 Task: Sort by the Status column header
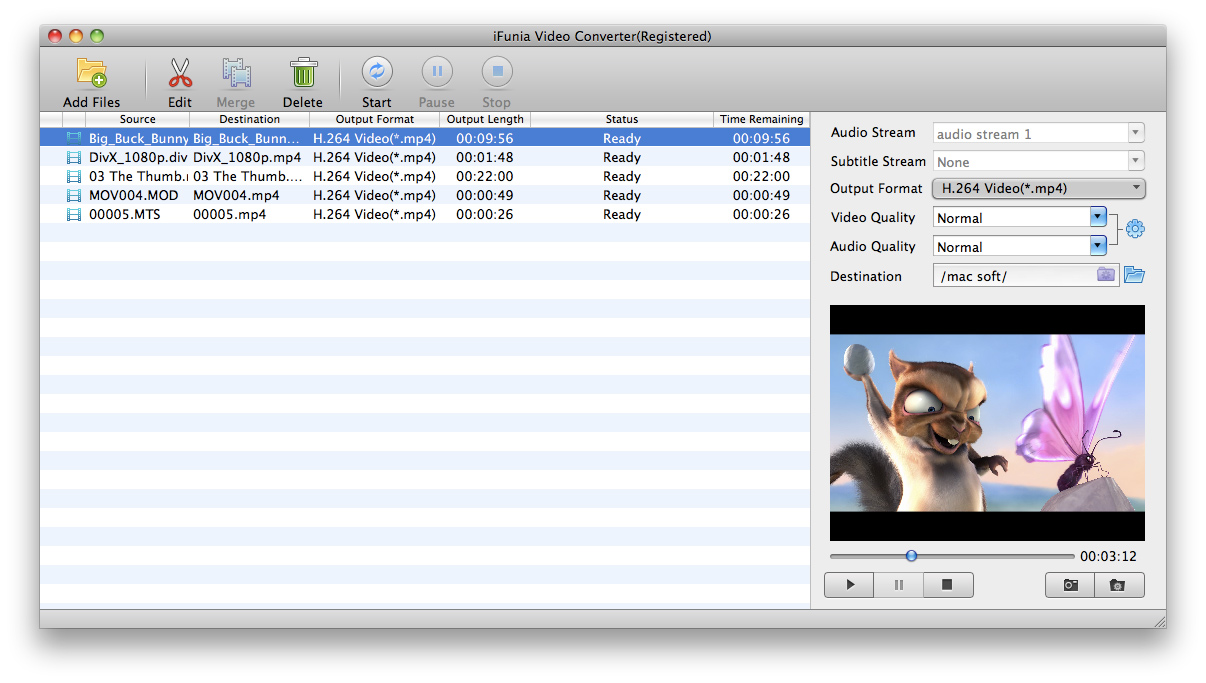tap(621, 119)
